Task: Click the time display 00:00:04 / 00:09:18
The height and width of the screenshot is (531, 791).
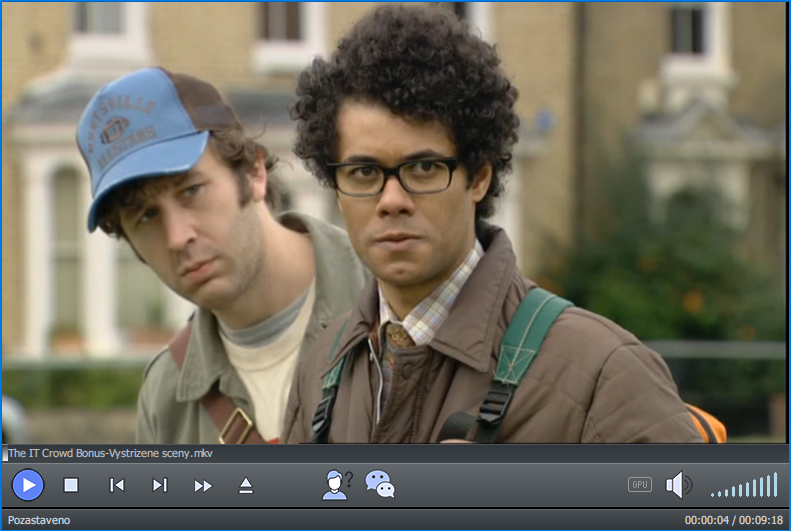Action: [733, 520]
